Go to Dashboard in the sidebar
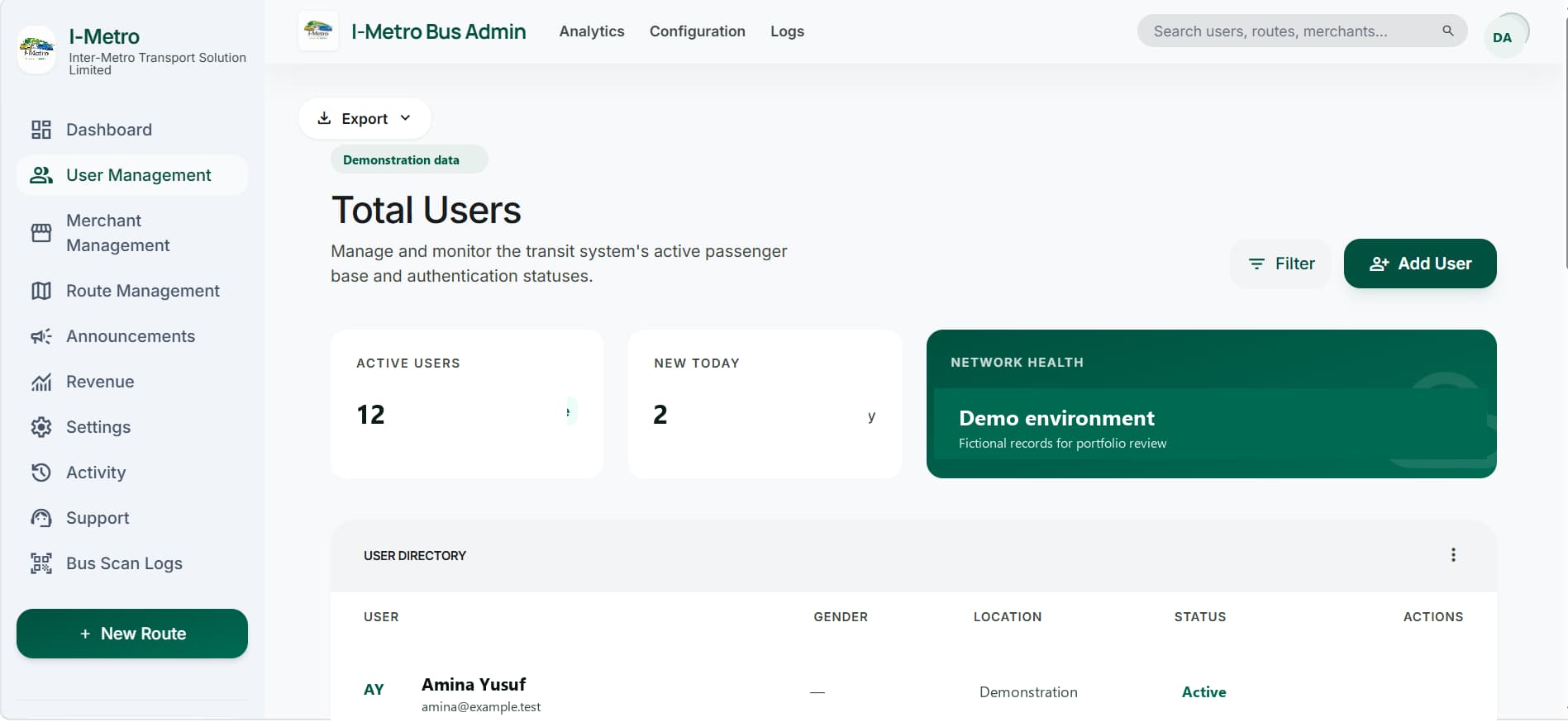The image size is (1568, 722). pyautogui.click(x=132, y=130)
